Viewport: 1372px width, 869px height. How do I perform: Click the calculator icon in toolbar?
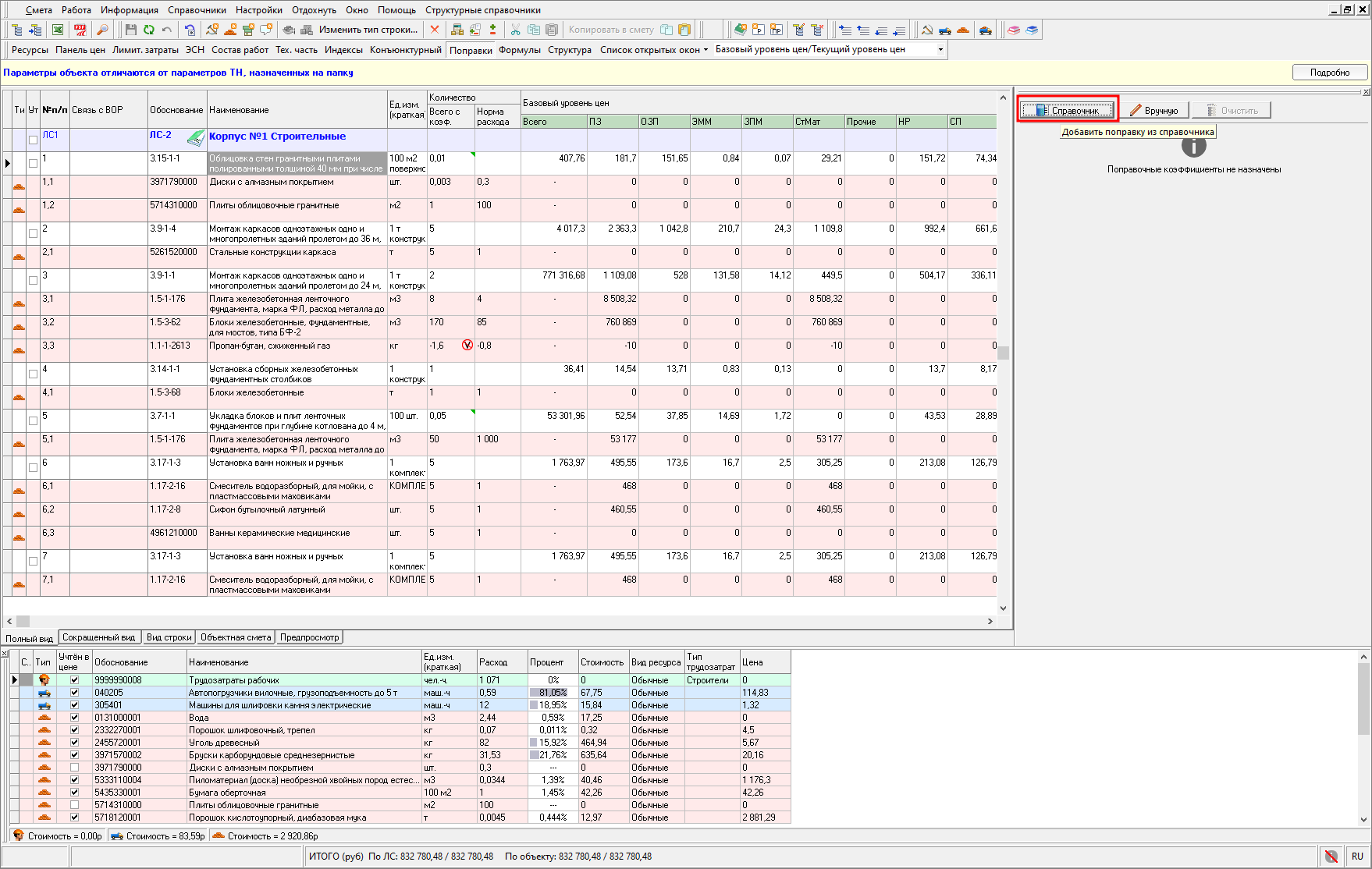coord(457,30)
